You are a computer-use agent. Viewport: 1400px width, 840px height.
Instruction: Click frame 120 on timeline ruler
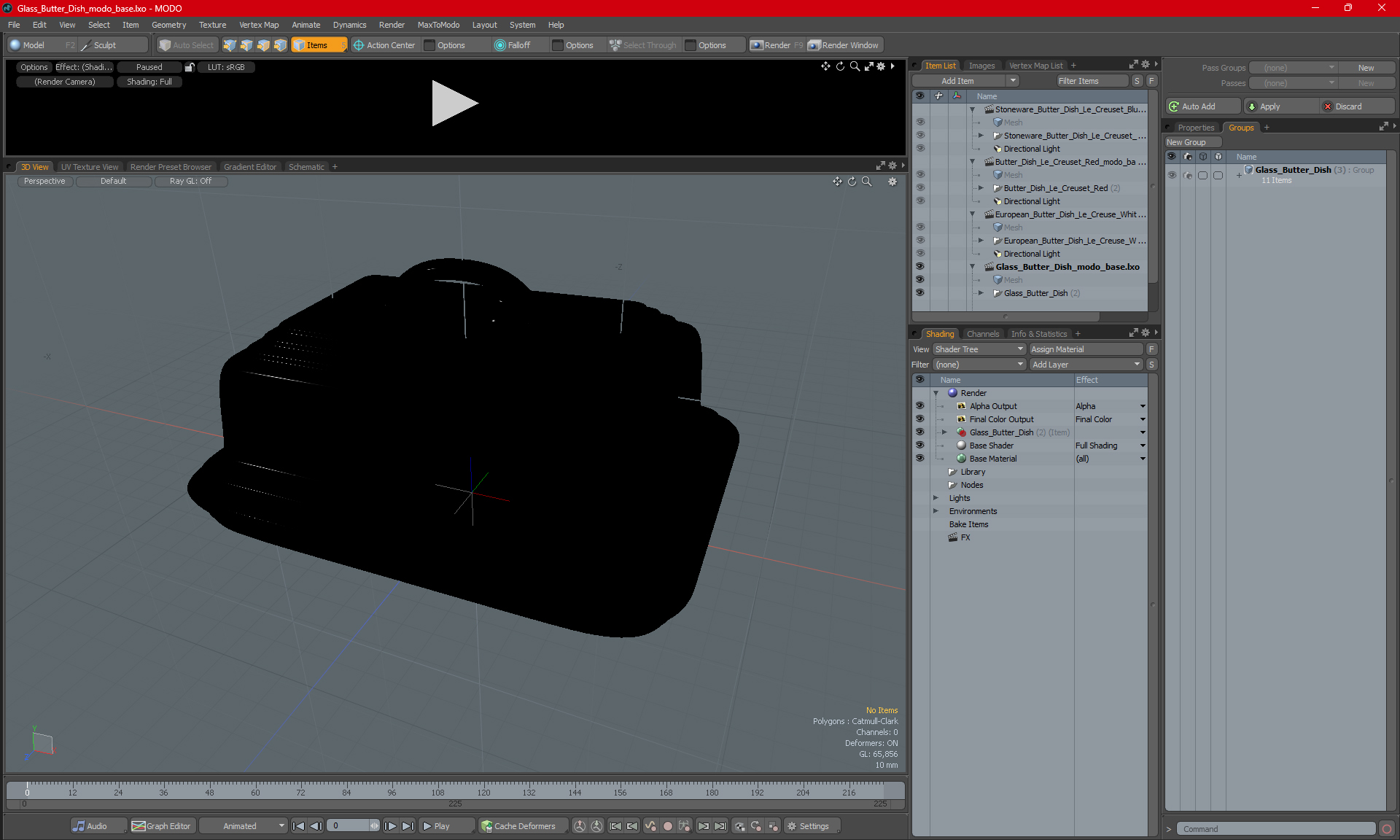pyautogui.click(x=483, y=789)
